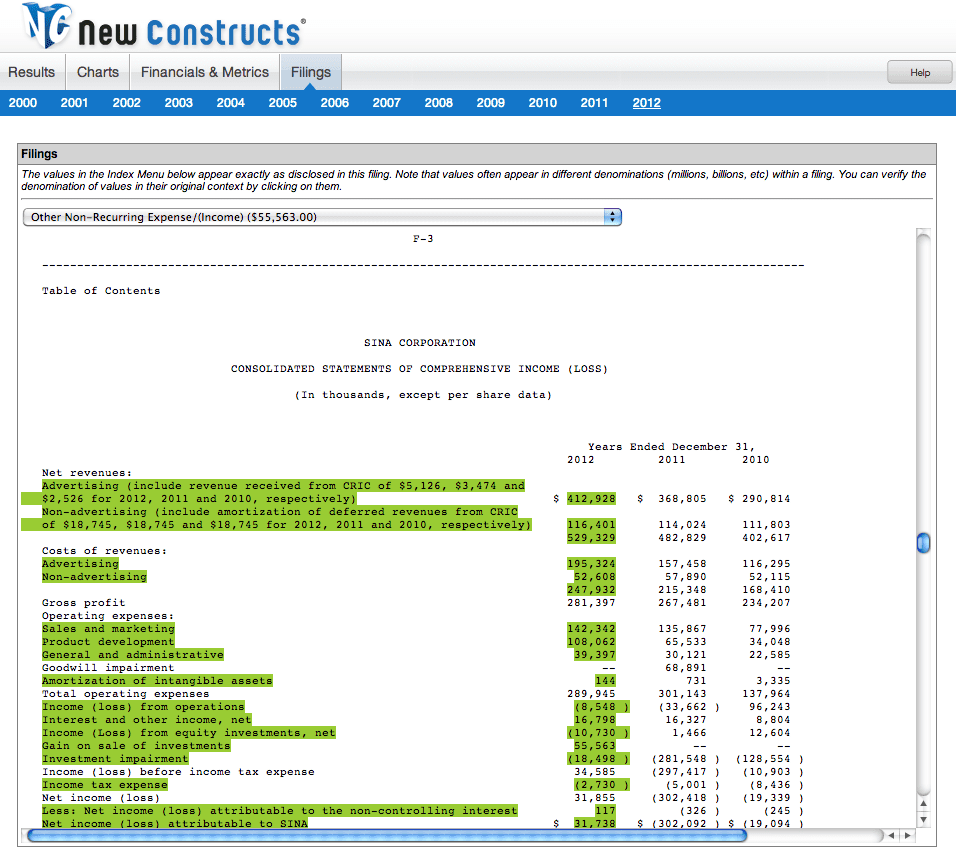956x868 pixels.
Task: Select year 2003 filing
Action: 179,103
